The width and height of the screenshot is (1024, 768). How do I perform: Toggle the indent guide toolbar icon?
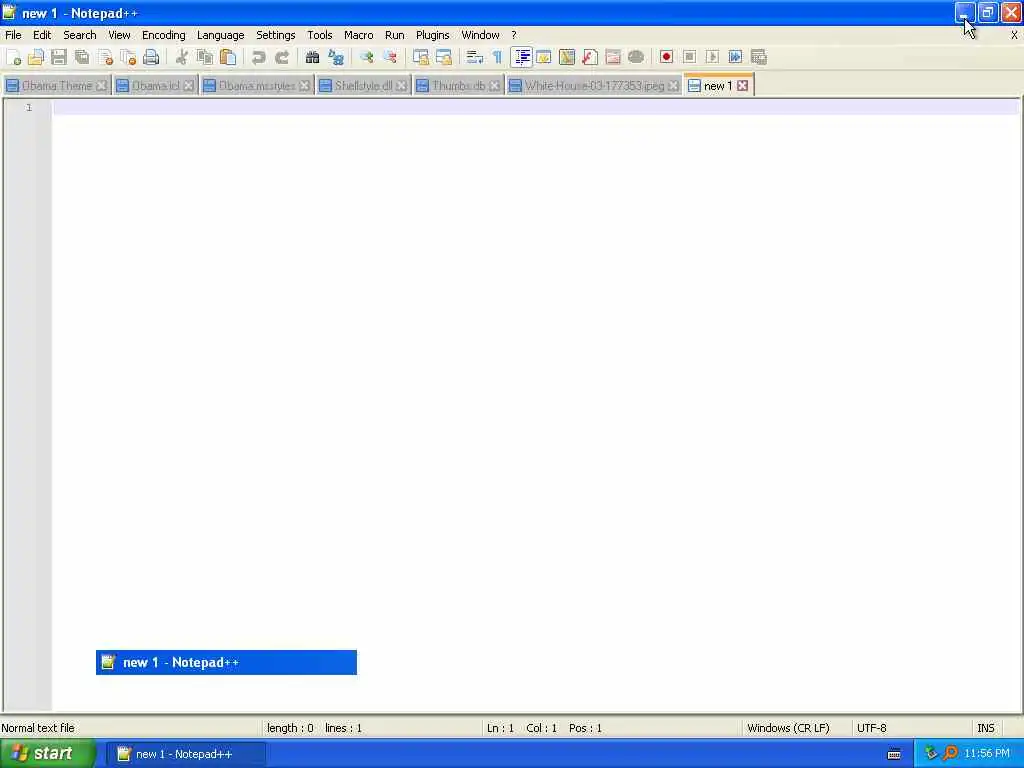pyautogui.click(x=521, y=57)
